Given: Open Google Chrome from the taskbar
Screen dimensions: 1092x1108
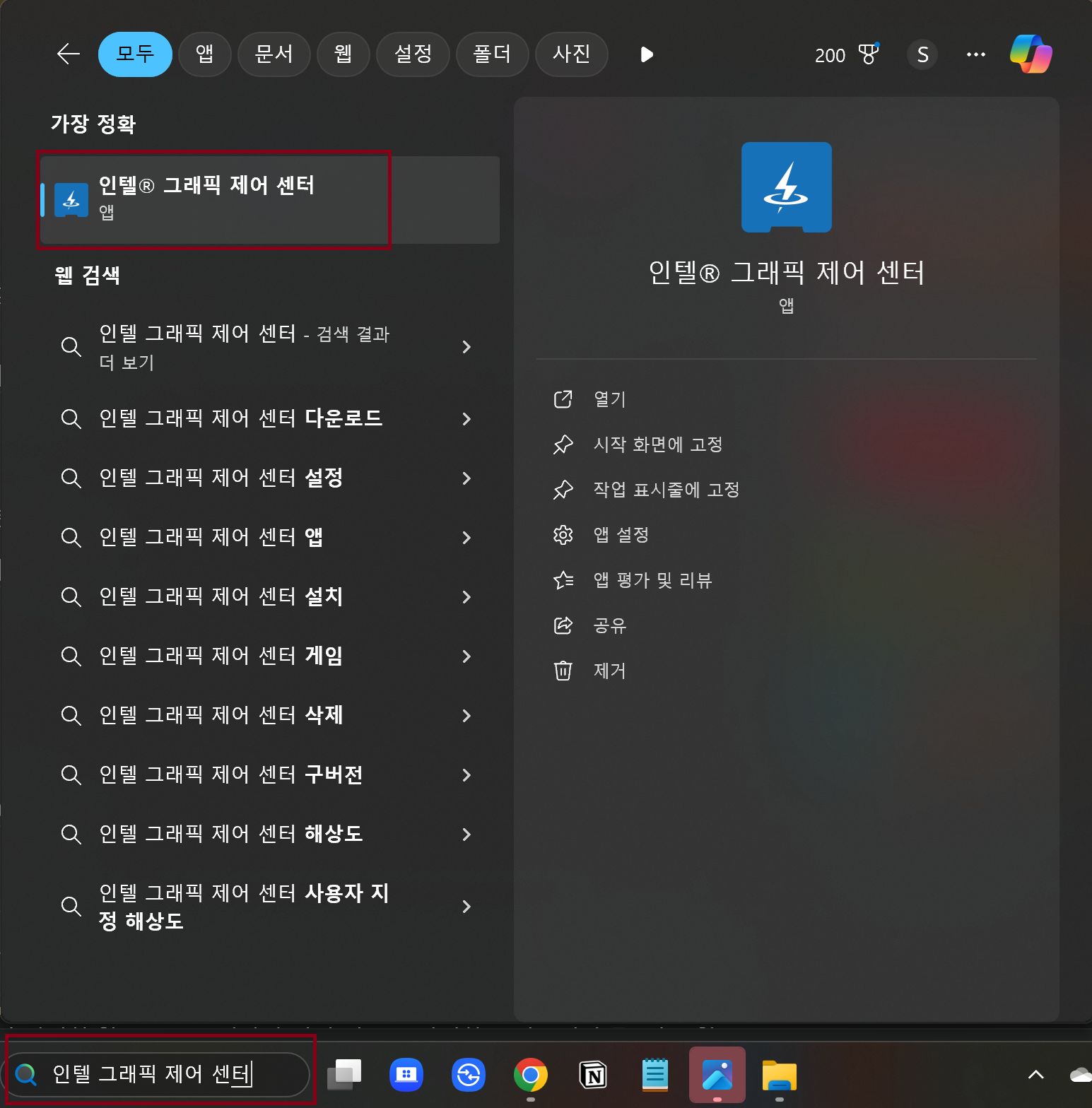Looking at the screenshot, I should (x=531, y=1075).
